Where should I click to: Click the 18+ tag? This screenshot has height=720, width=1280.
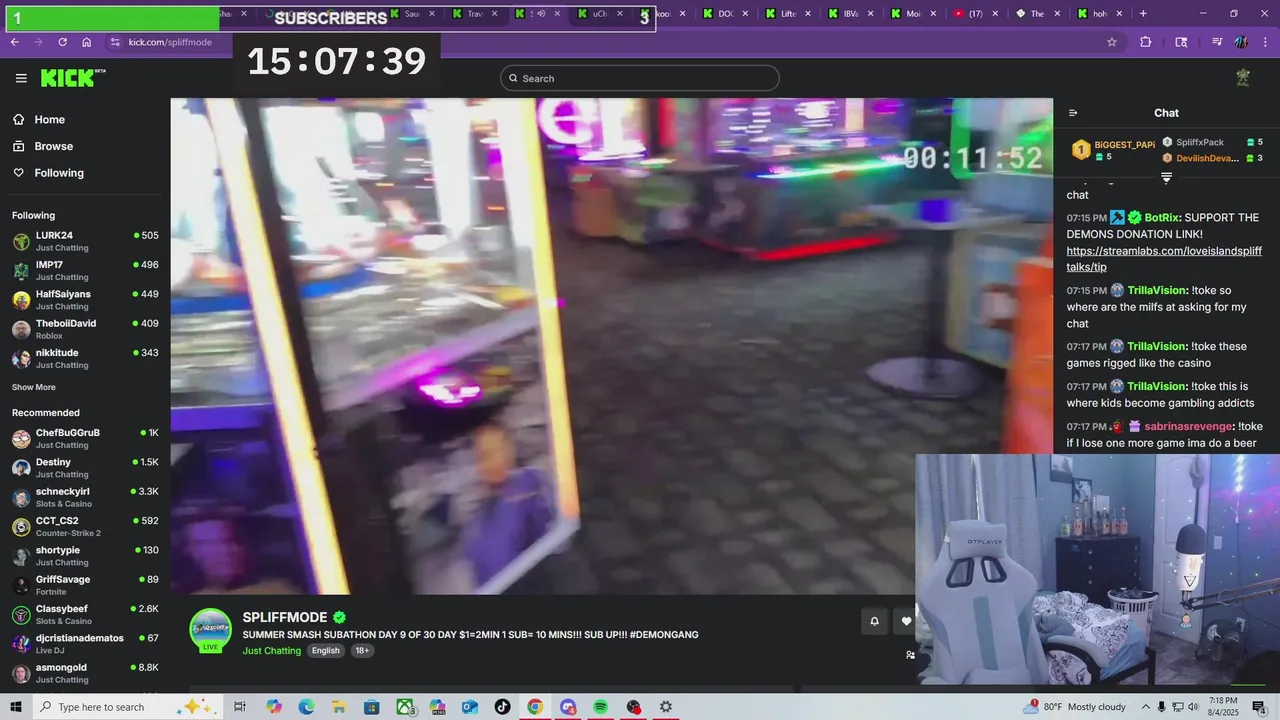[x=362, y=650]
